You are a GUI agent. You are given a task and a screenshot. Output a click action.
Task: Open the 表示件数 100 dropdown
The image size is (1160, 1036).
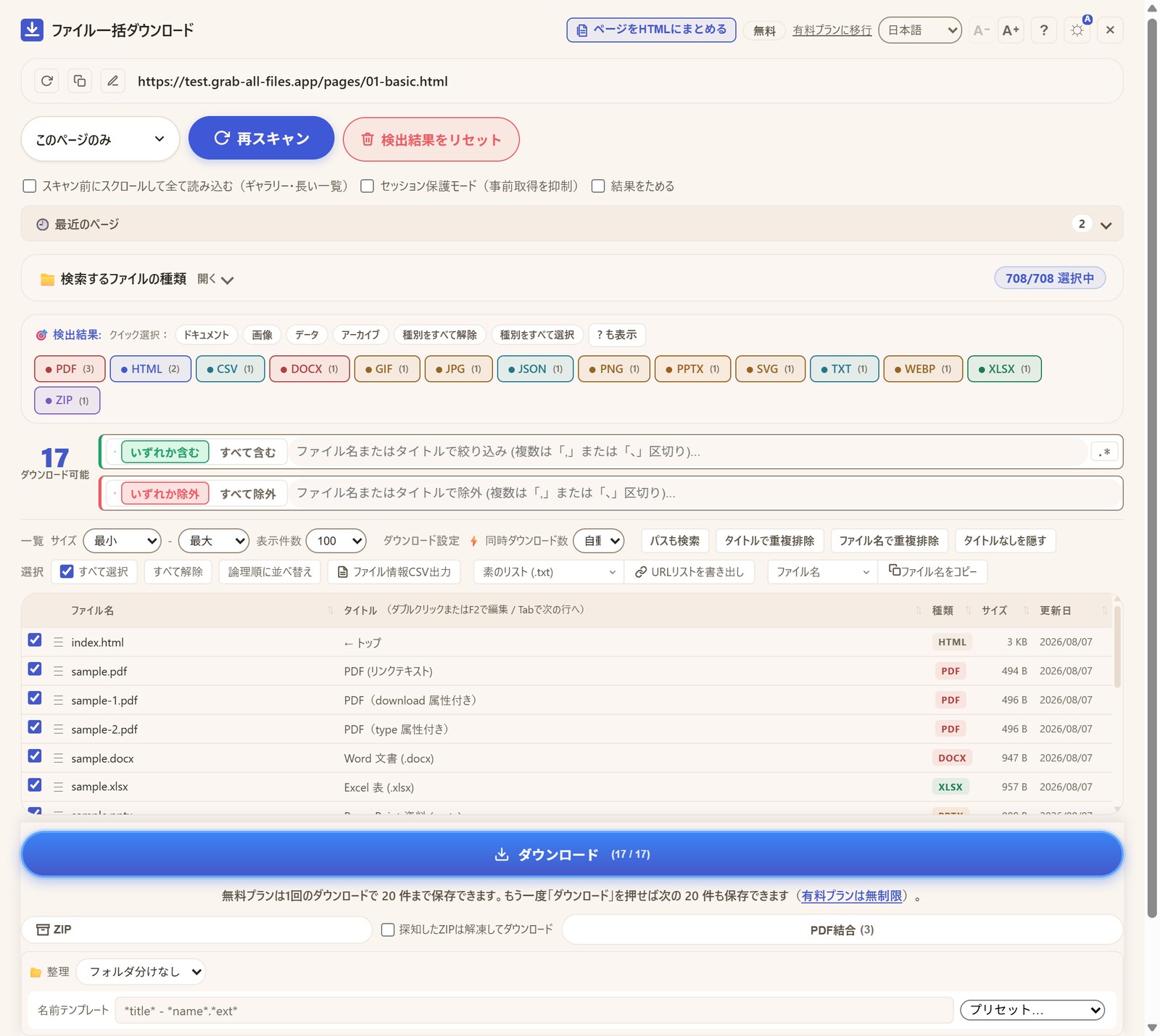[x=336, y=541]
